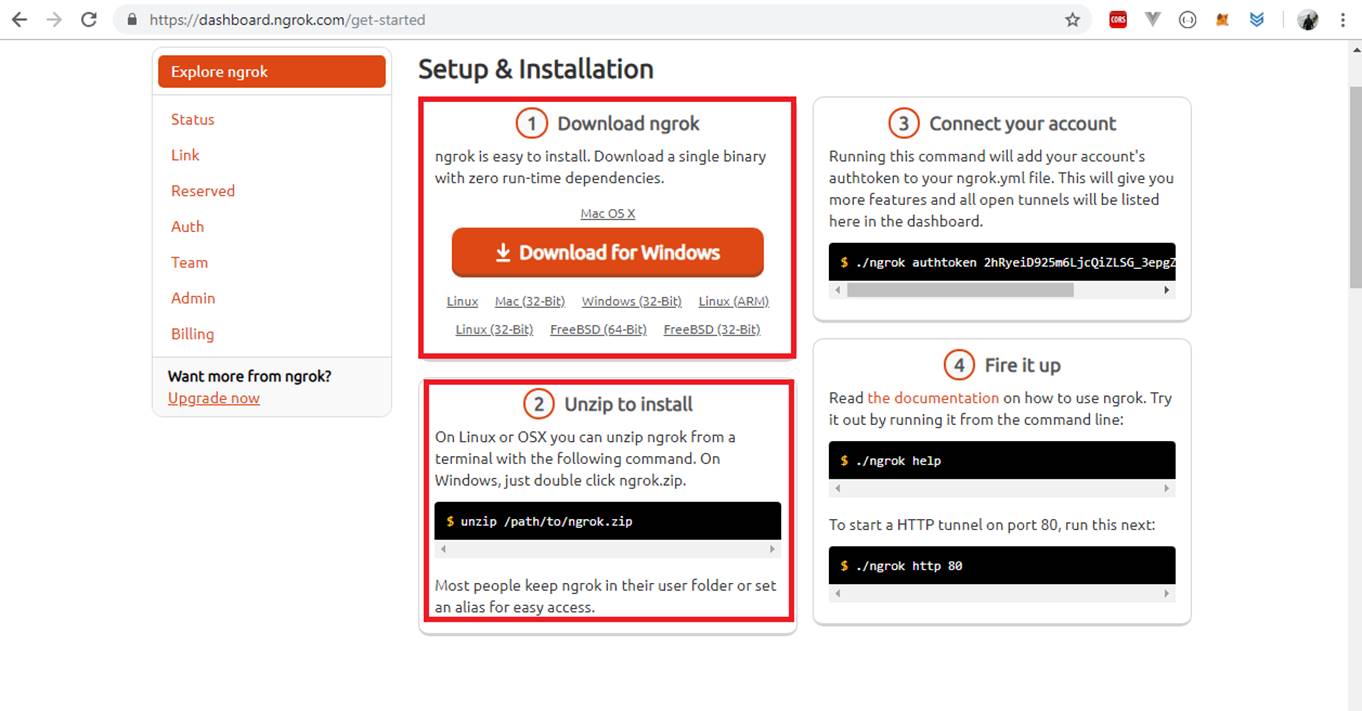Click right arrow of authtoken scrollbar
The image size is (1362, 711).
pyautogui.click(x=1166, y=290)
